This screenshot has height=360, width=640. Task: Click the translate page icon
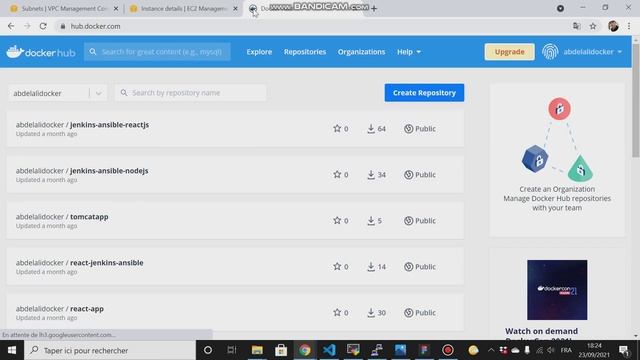576,26
